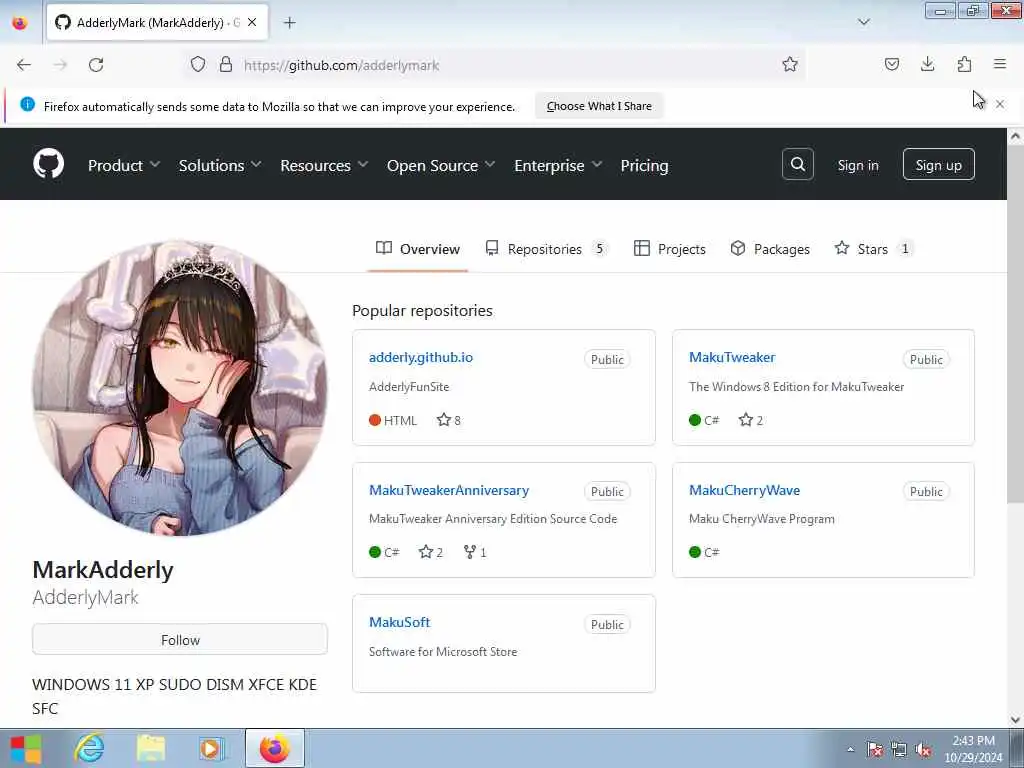Switch to the Packages tab
This screenshot has width=1024, height=768.
click(x=770, y=249)
